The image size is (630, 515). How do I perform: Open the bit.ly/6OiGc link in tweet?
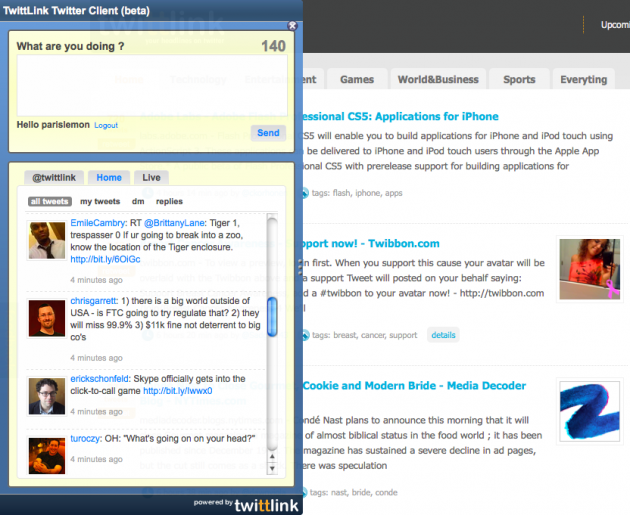click(105, 259)
